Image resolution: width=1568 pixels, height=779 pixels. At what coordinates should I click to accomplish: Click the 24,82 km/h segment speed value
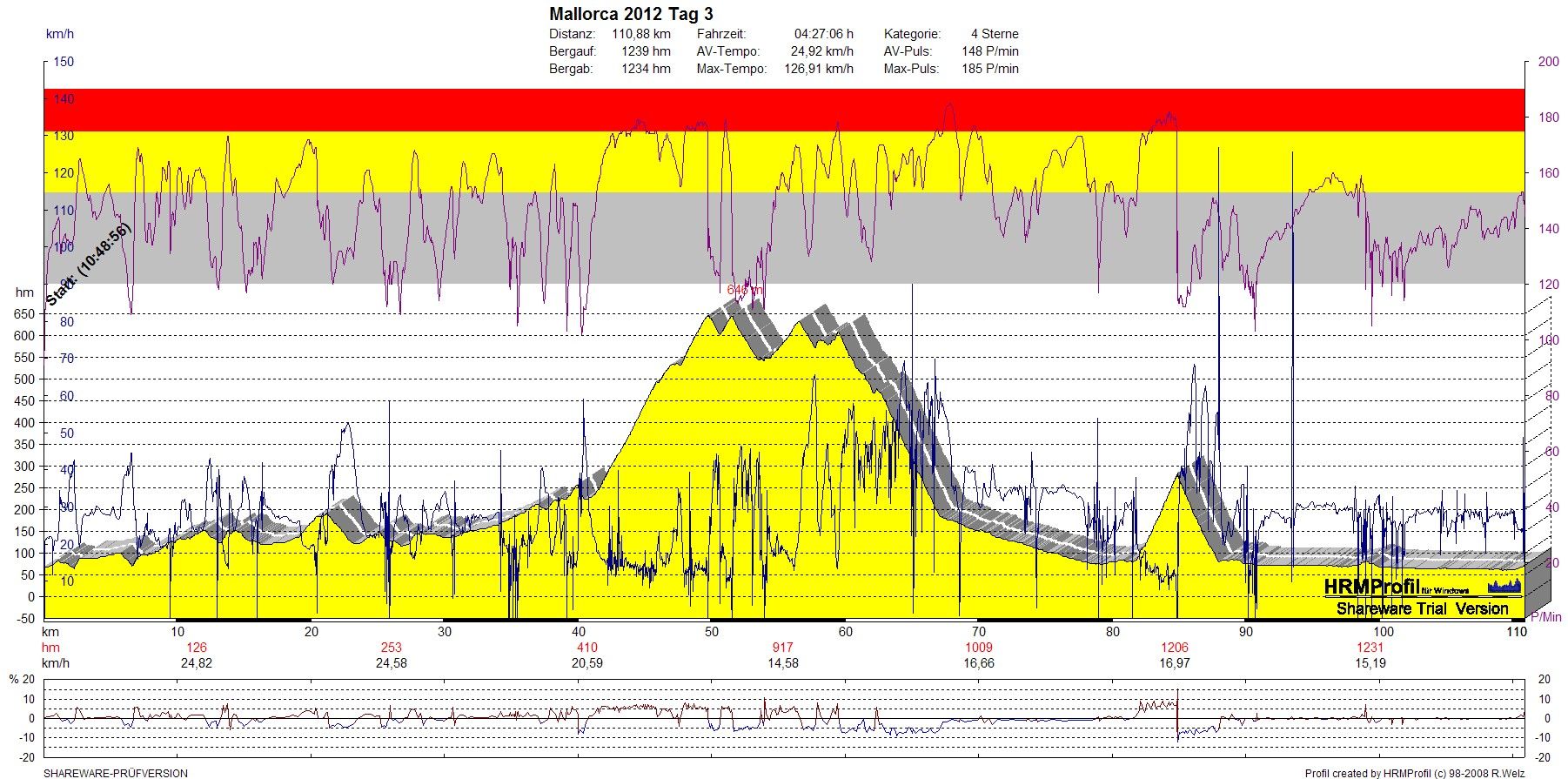pyautogui.click(x=196, y=663)
